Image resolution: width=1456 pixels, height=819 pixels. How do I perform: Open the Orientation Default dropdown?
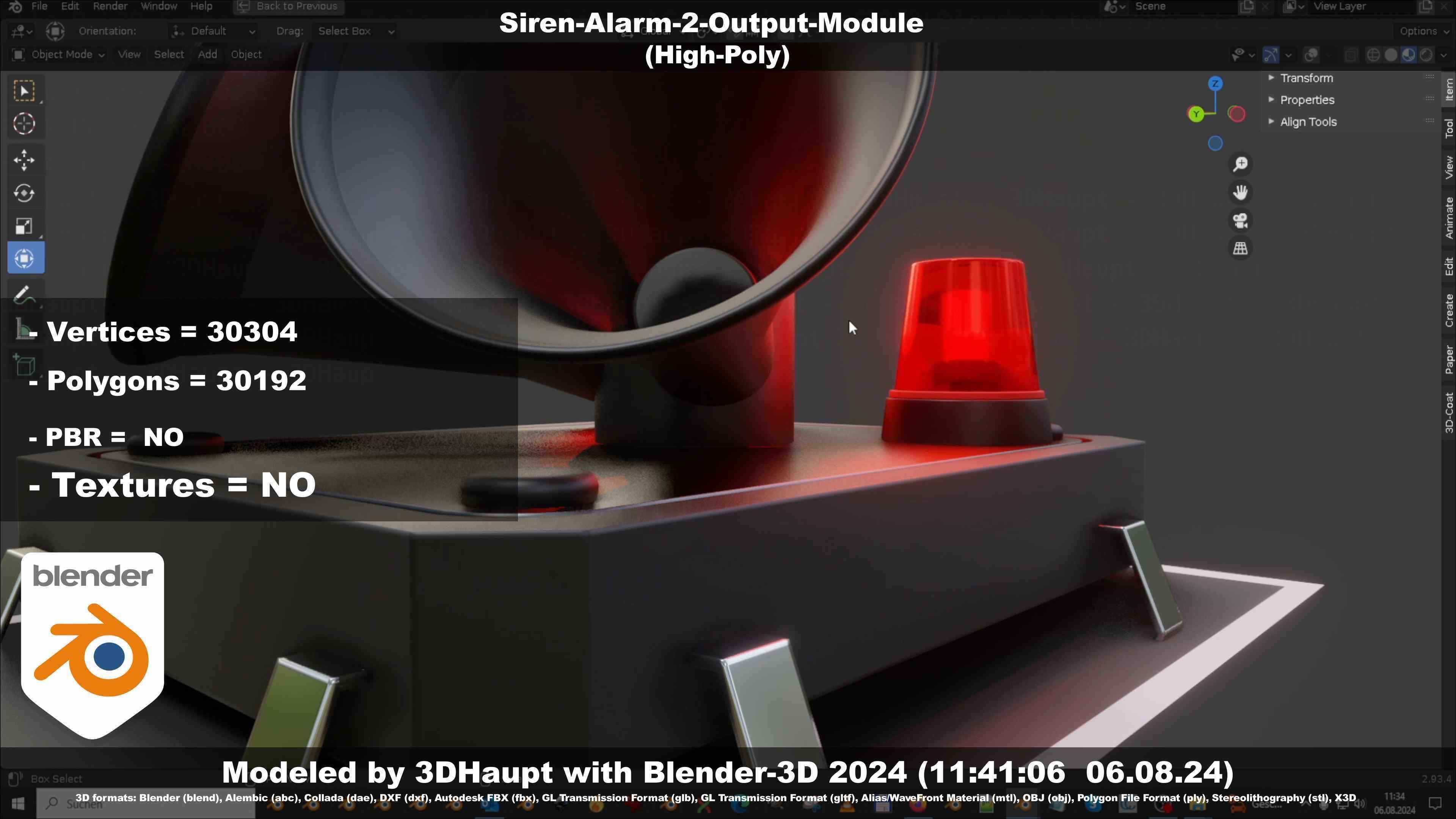click(x=213, y=31)
